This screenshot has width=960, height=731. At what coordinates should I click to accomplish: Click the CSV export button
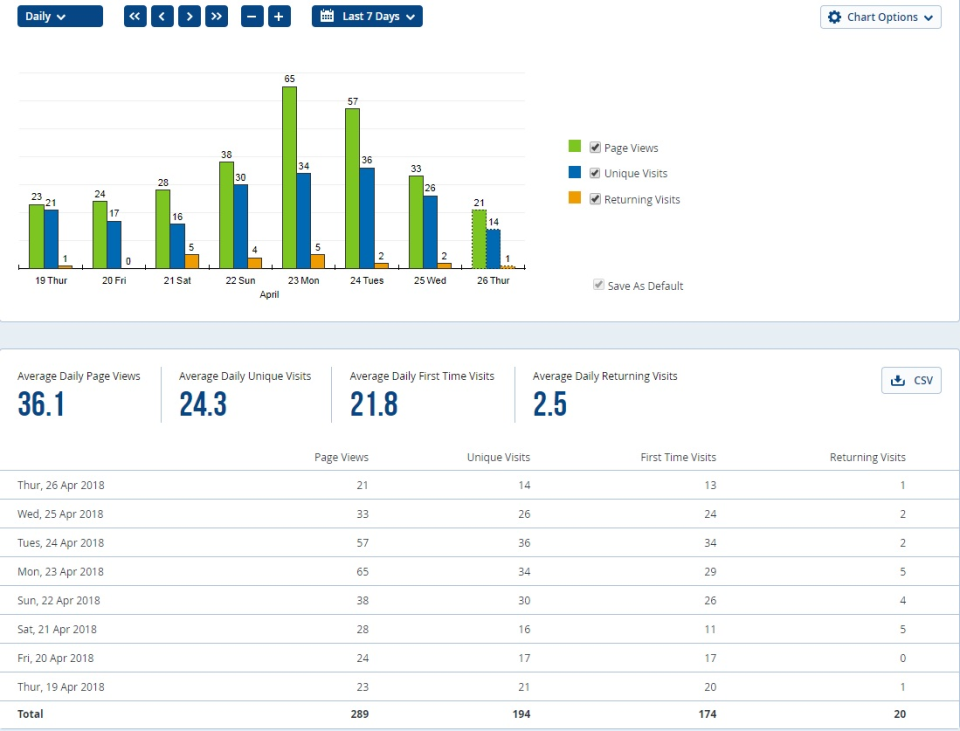(911, 380)
